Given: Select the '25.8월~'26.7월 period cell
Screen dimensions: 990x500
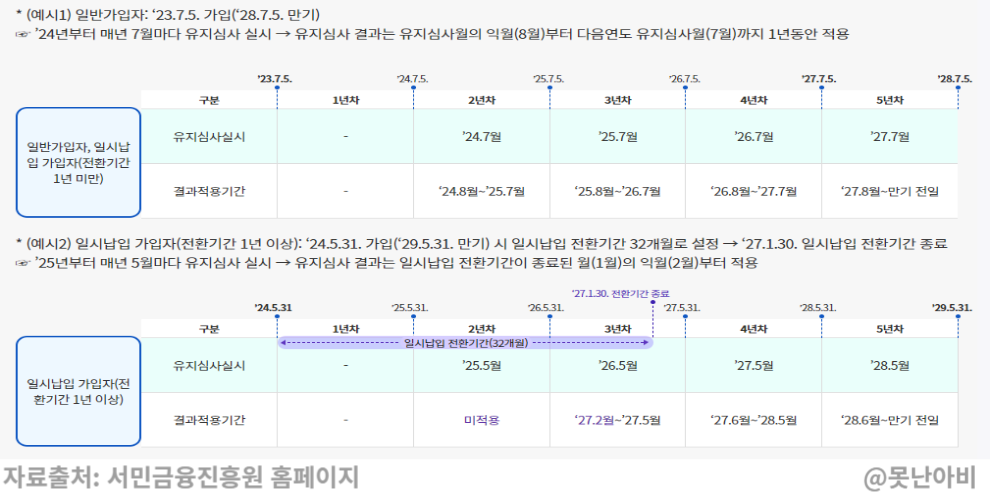Looking at the screenshot, I should (617, 191).
